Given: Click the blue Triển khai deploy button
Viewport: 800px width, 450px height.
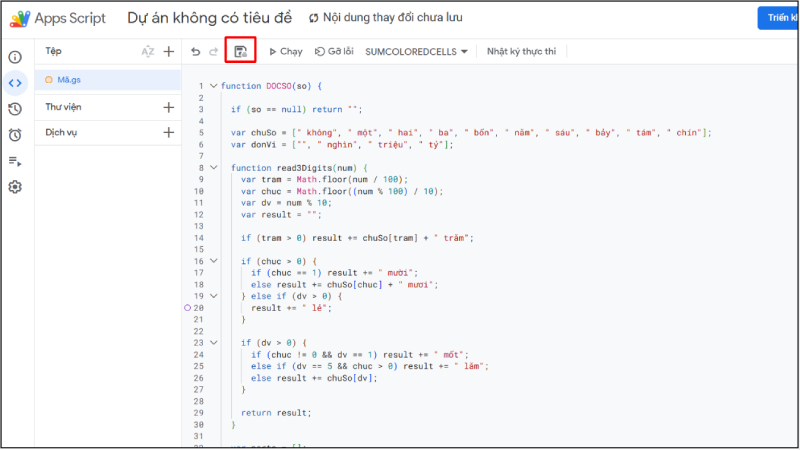Looking at the screenshot, I should click(779, 18).
